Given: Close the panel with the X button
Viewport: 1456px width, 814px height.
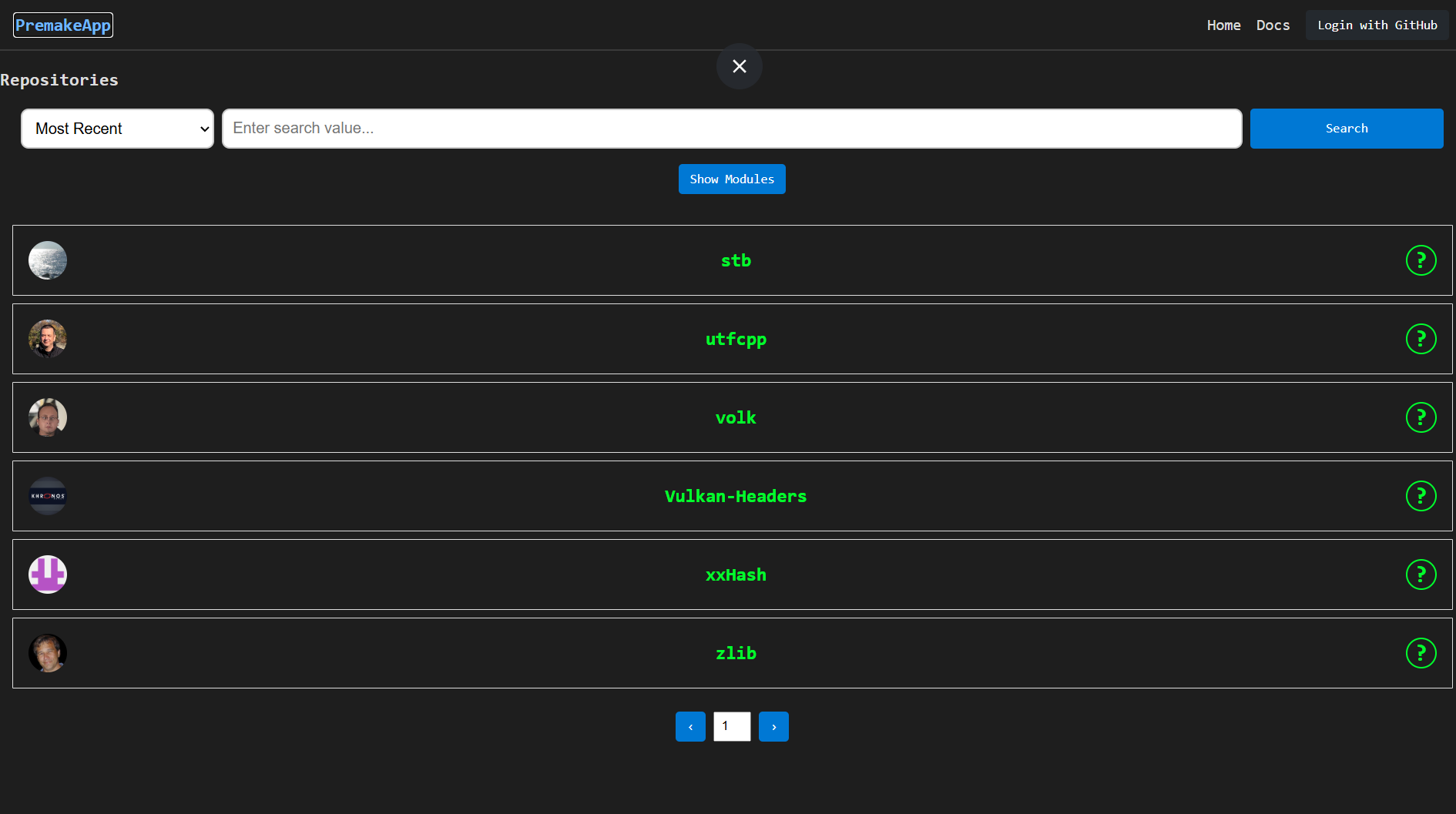Looking at the screenshot, I should click(x=740, y=66).
